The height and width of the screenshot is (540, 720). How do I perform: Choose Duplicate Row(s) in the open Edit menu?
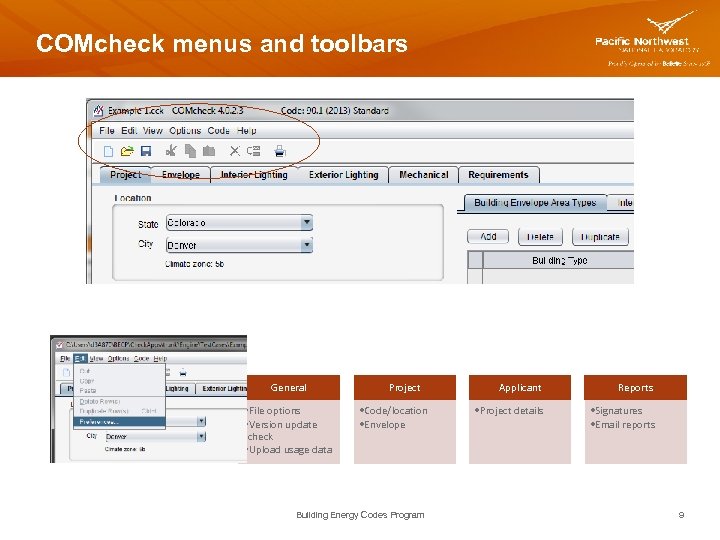click(x=119, y=411)
